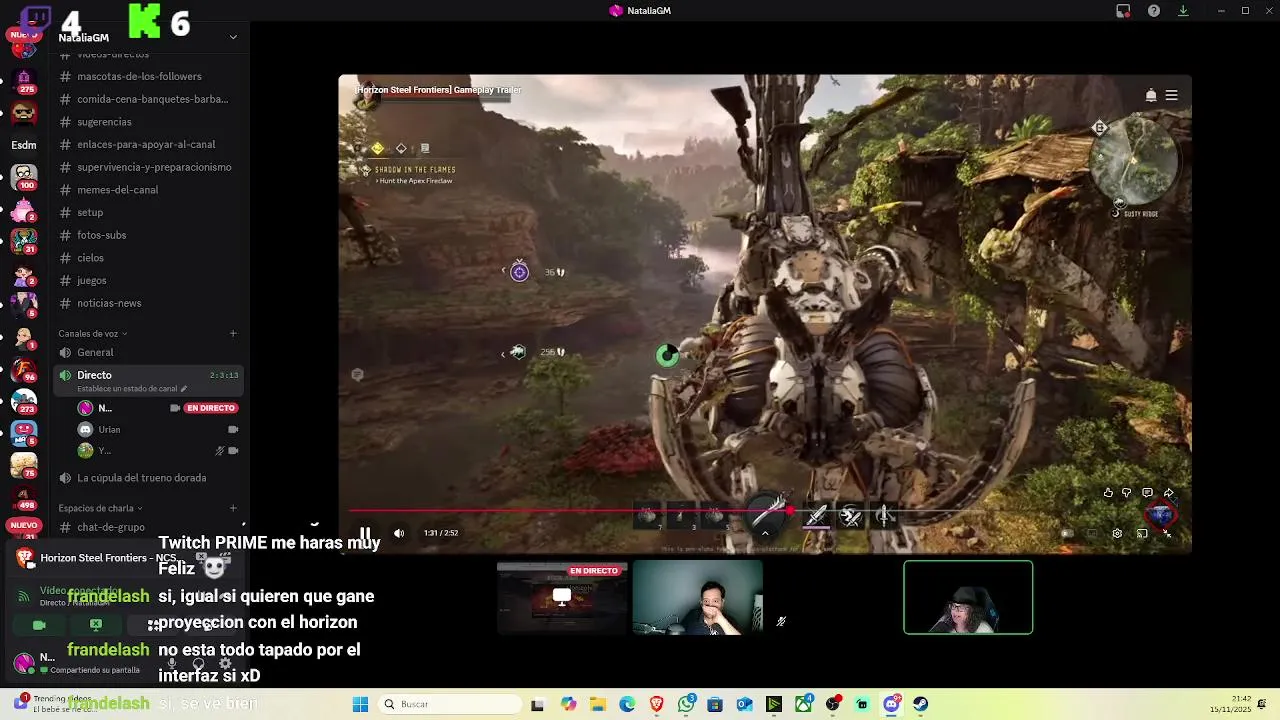
Task: Click the video share arrow icon
Action: [x=1168, y=493]
